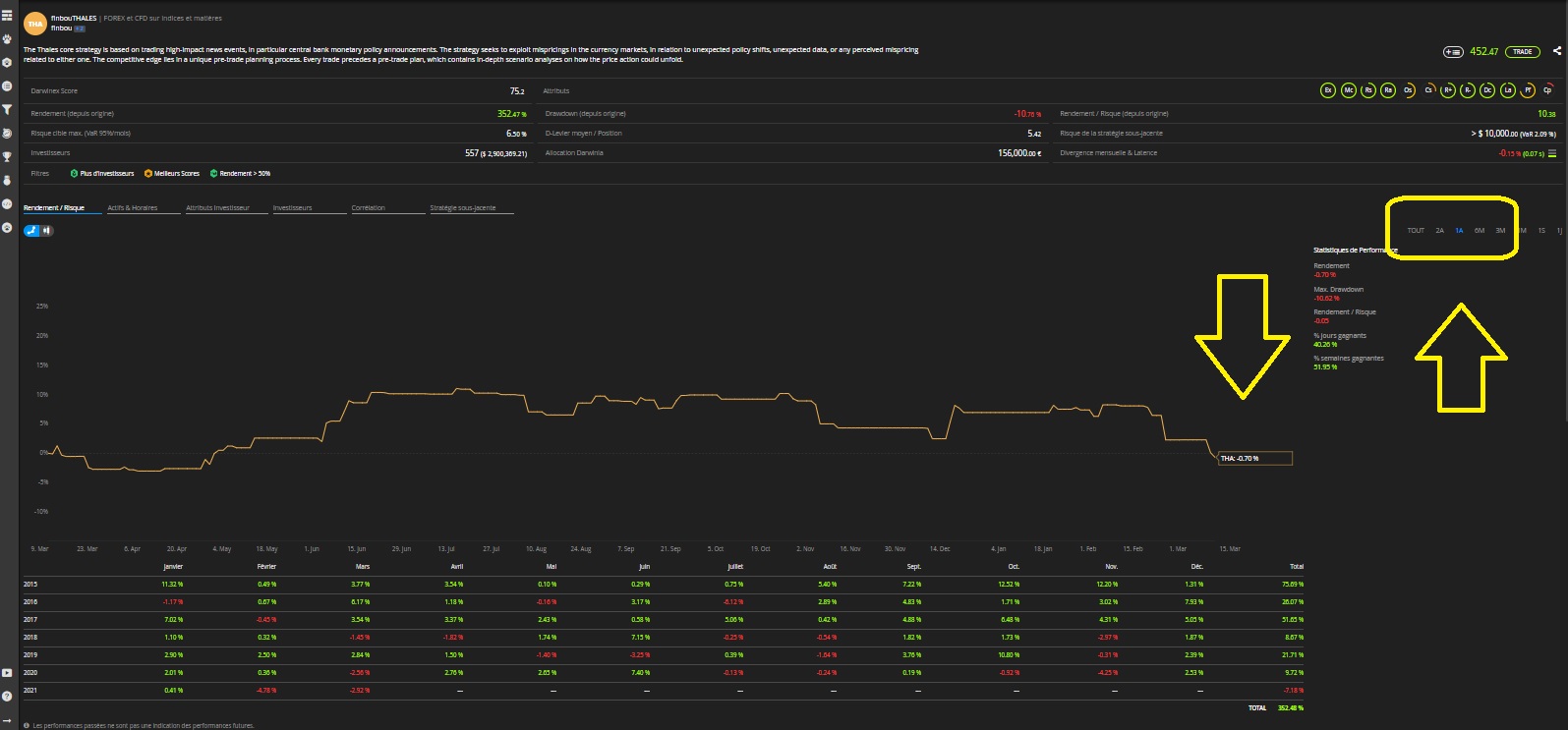Click the 2019 October return 10.80 %
1568x730 pixels.
coord(1010,655)
